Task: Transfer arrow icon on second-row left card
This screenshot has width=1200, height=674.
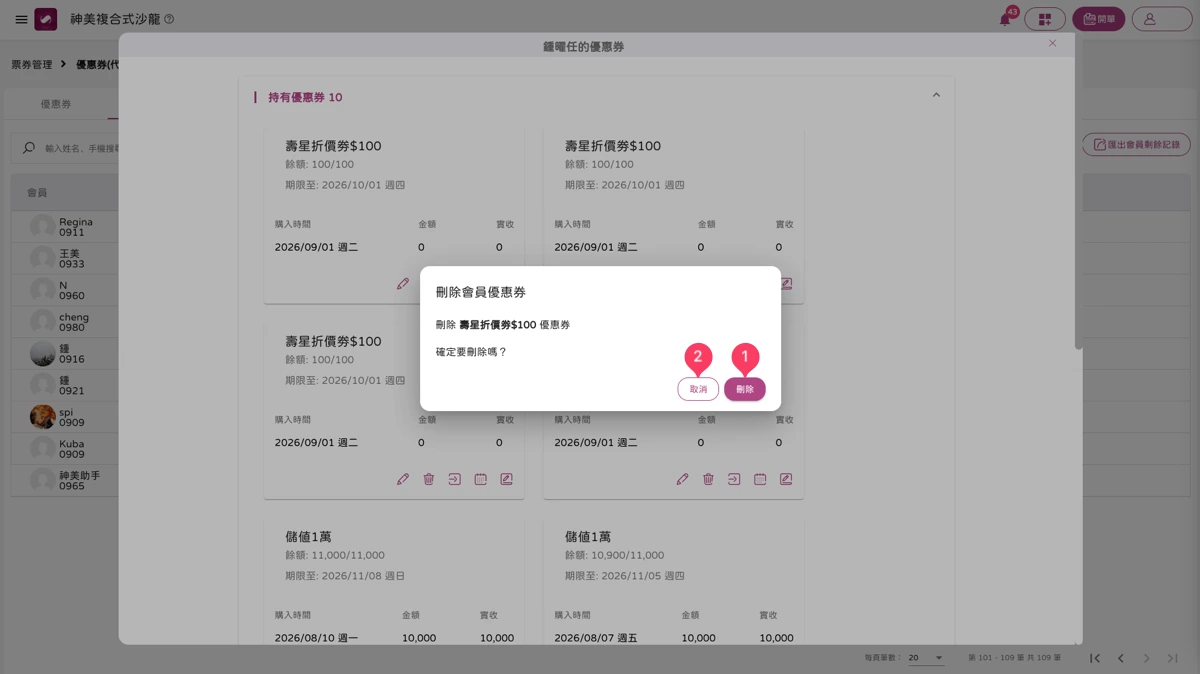Action: click(454, 479)
